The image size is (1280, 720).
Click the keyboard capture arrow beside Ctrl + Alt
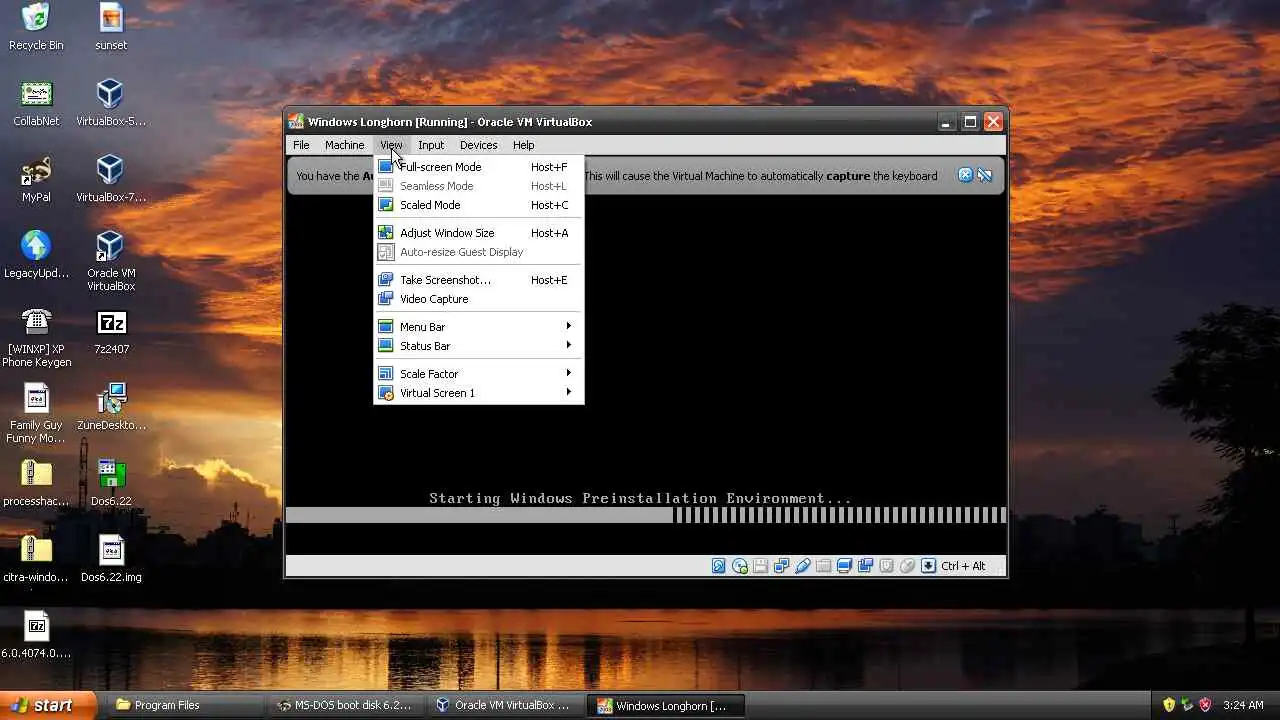point(928,566)
